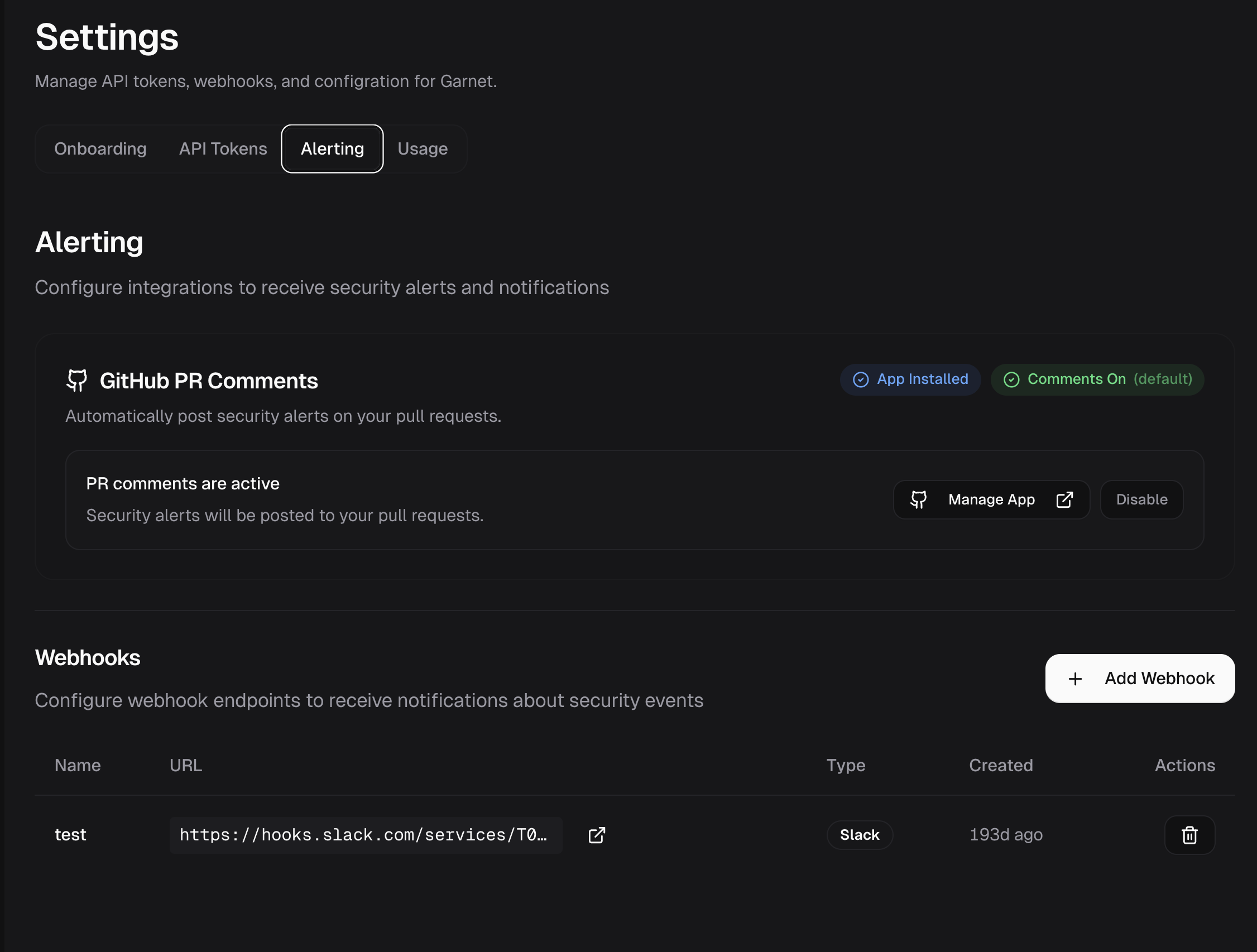The width and height of the screenshot is (1257, 952).
Task: Click the Add Webhook button
Action: point(1139,678)
